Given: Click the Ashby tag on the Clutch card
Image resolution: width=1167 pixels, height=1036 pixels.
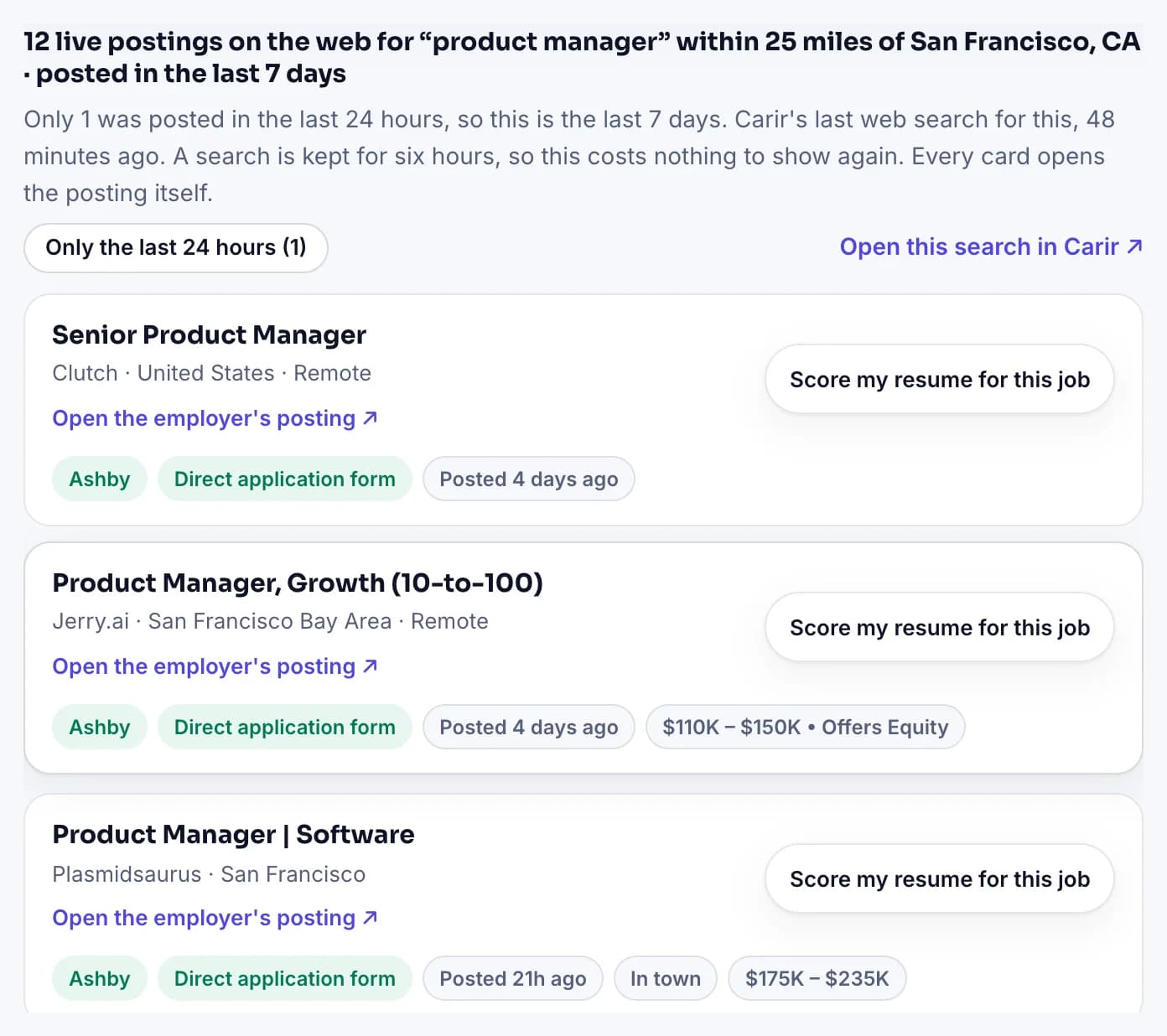Looking at the screenshot, I should [x=100, y=479].
